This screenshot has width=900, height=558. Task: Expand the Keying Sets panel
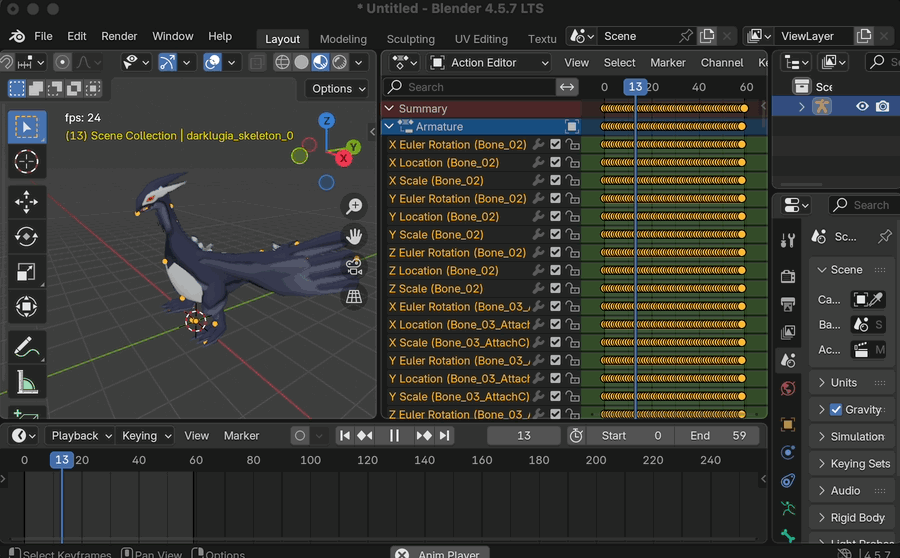pos(852,463)
